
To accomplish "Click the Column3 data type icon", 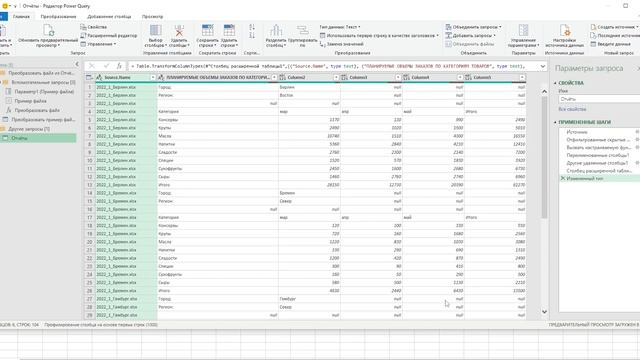I will point(344,78).
